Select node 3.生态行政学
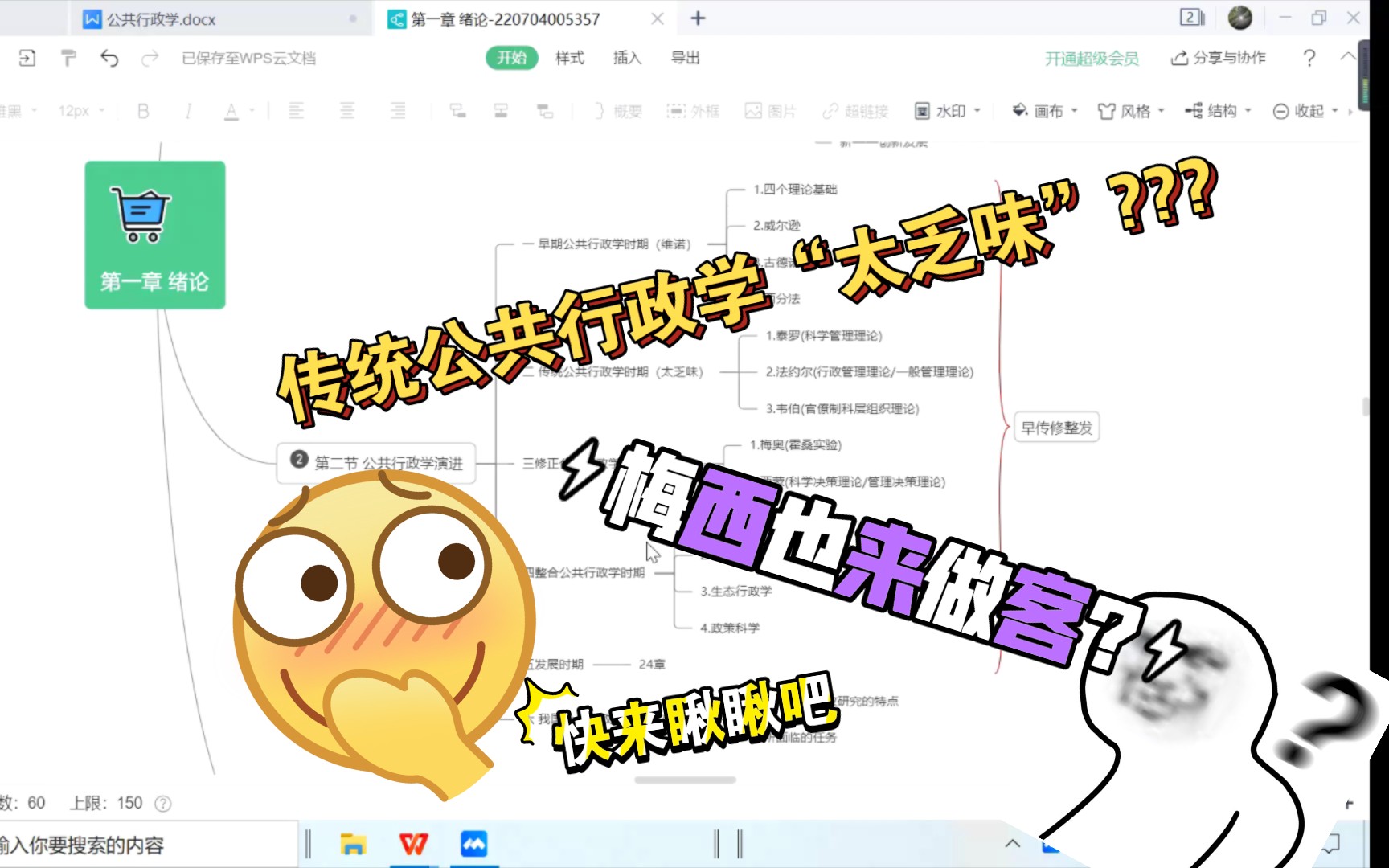The image size is (1389, 868). pyautogui.click(x=735, y=591)
